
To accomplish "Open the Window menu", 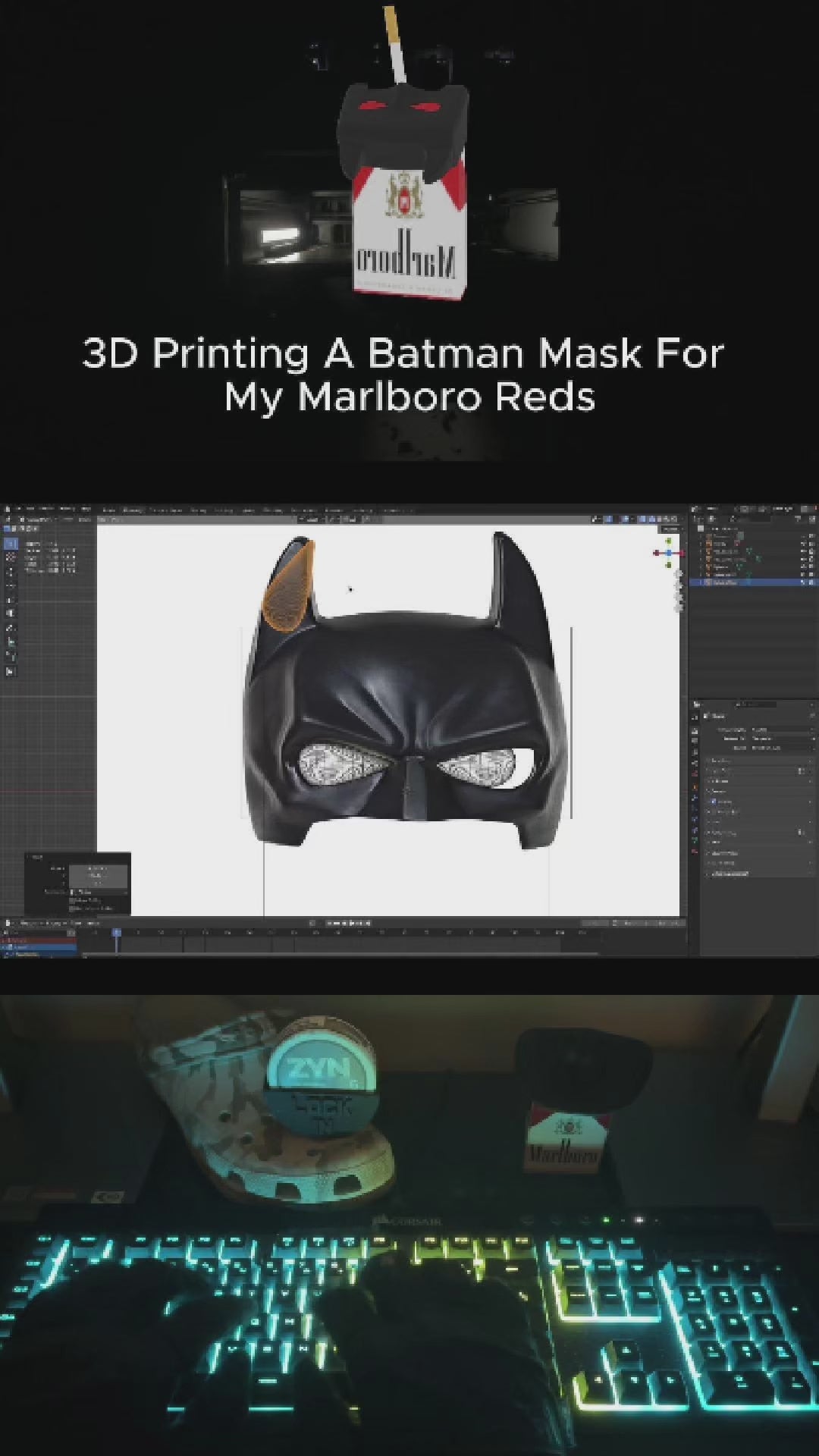I will pyautogui.click(x=67, y=509).
